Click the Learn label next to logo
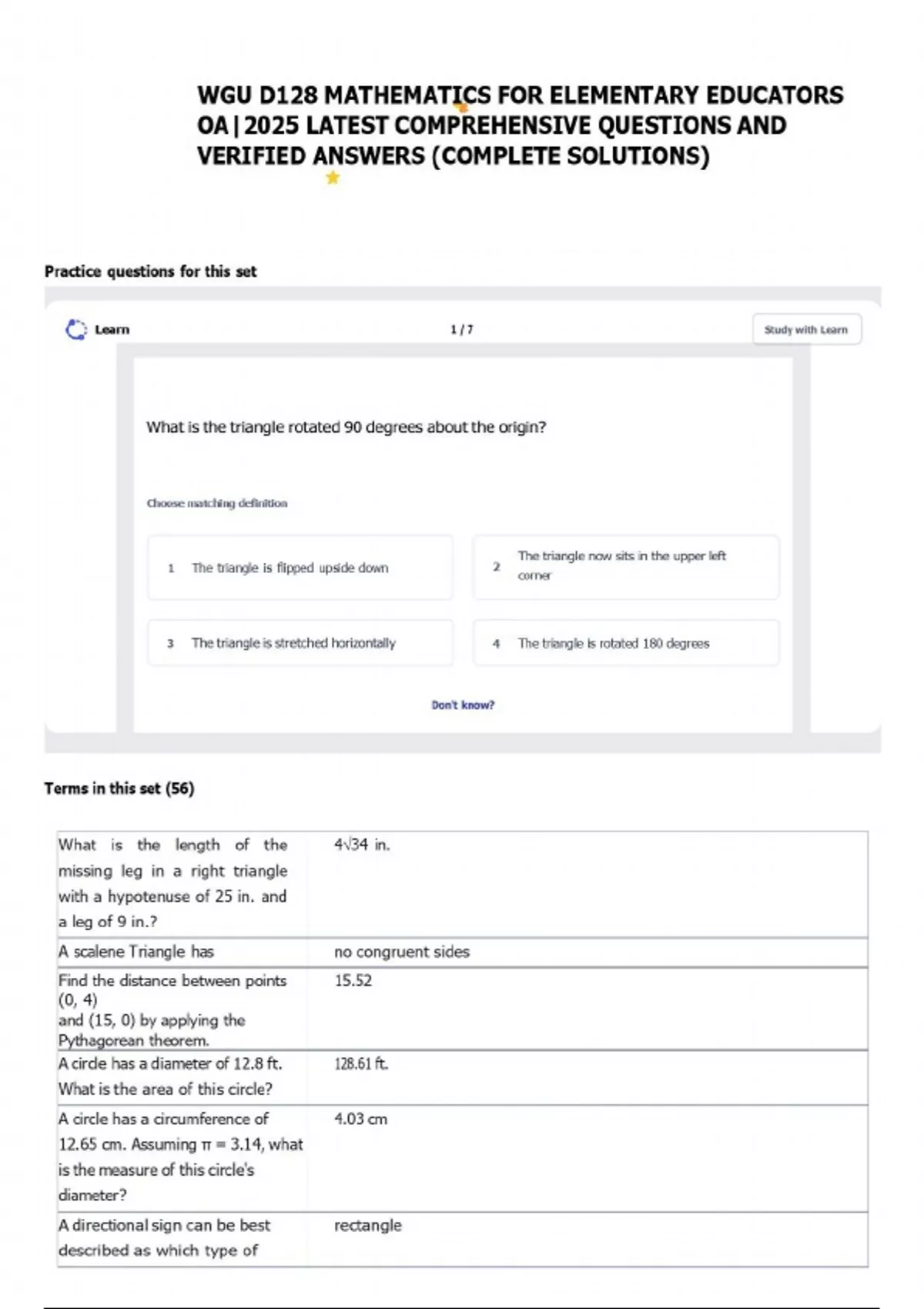Viewport: 924px width, 1309px height. coord(112,330)
